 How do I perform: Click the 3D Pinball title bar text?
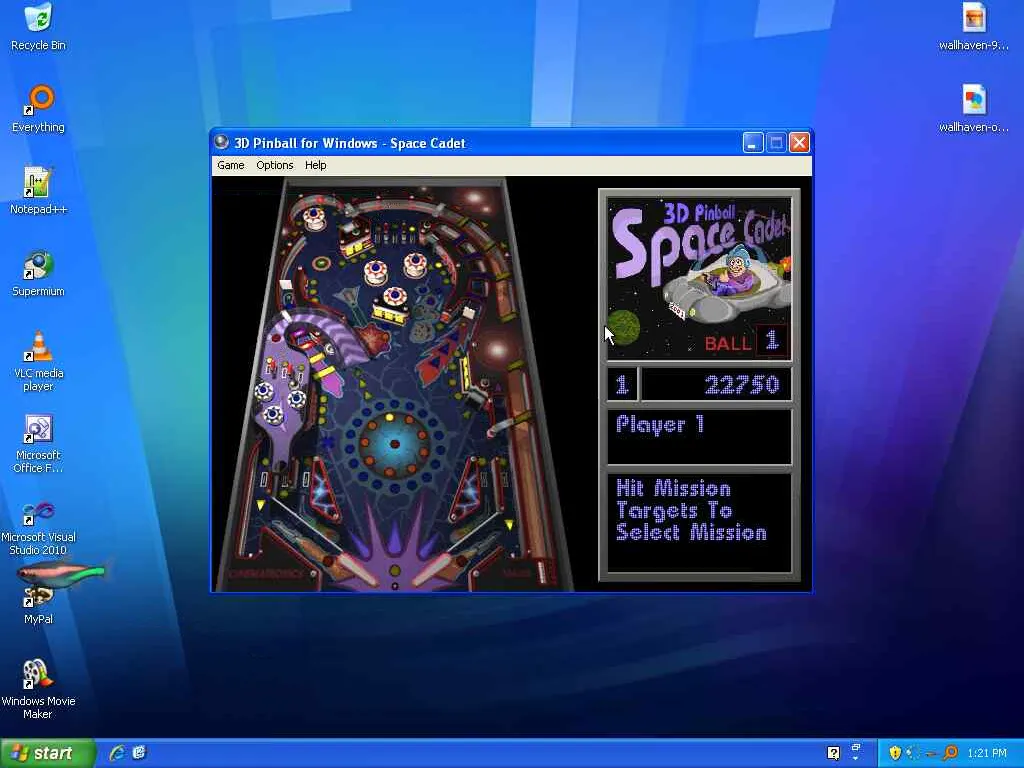click(x=349, y=143)
